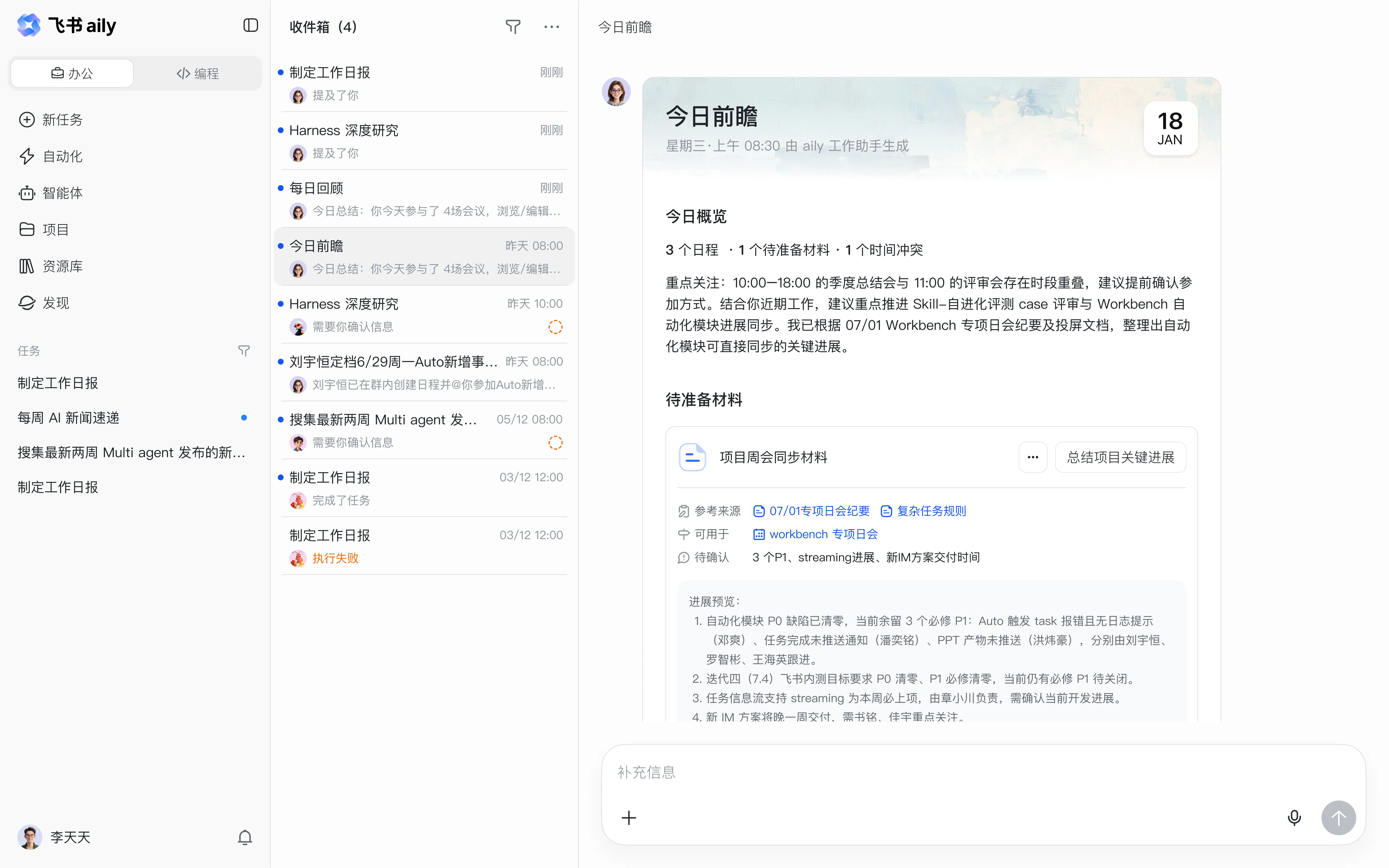Click the inbox filter icon

[513, 27]
